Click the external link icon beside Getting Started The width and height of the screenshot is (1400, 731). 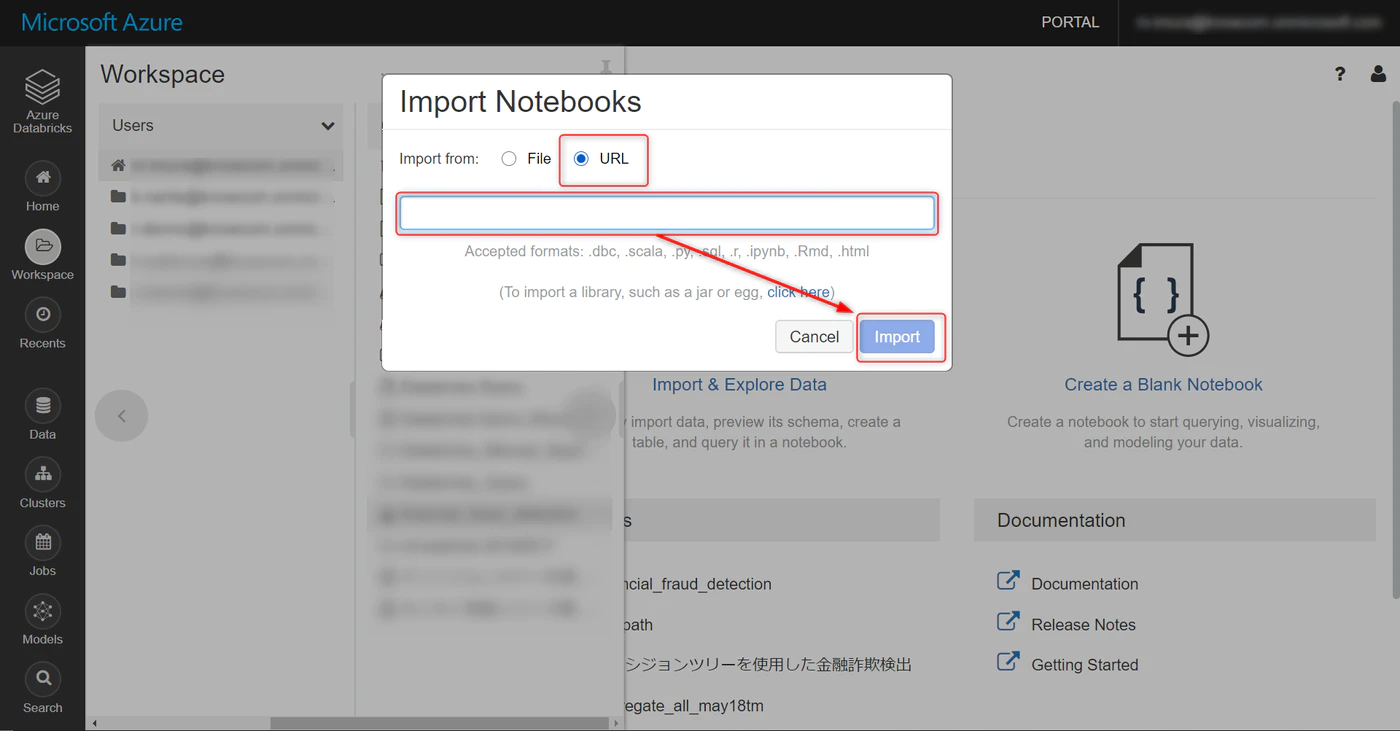pyautogui.click(x=1008, y=662)
